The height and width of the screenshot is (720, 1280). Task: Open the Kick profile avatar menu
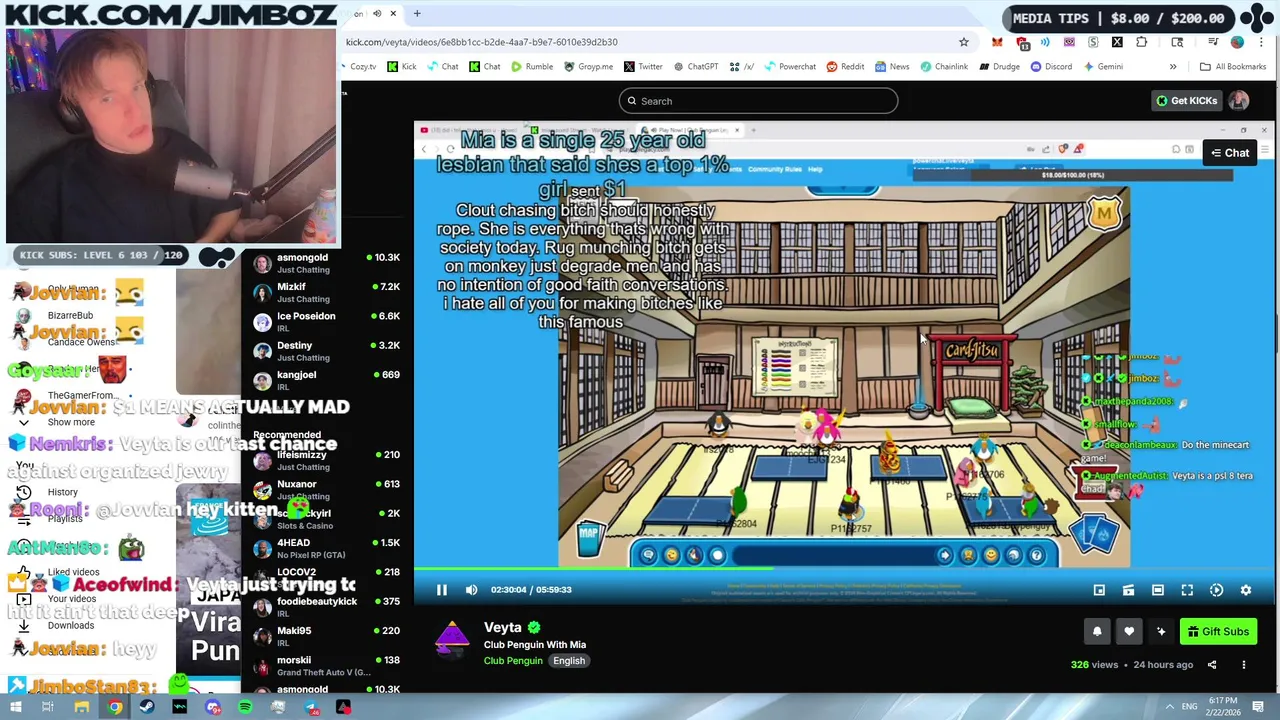click(1239, 101)
